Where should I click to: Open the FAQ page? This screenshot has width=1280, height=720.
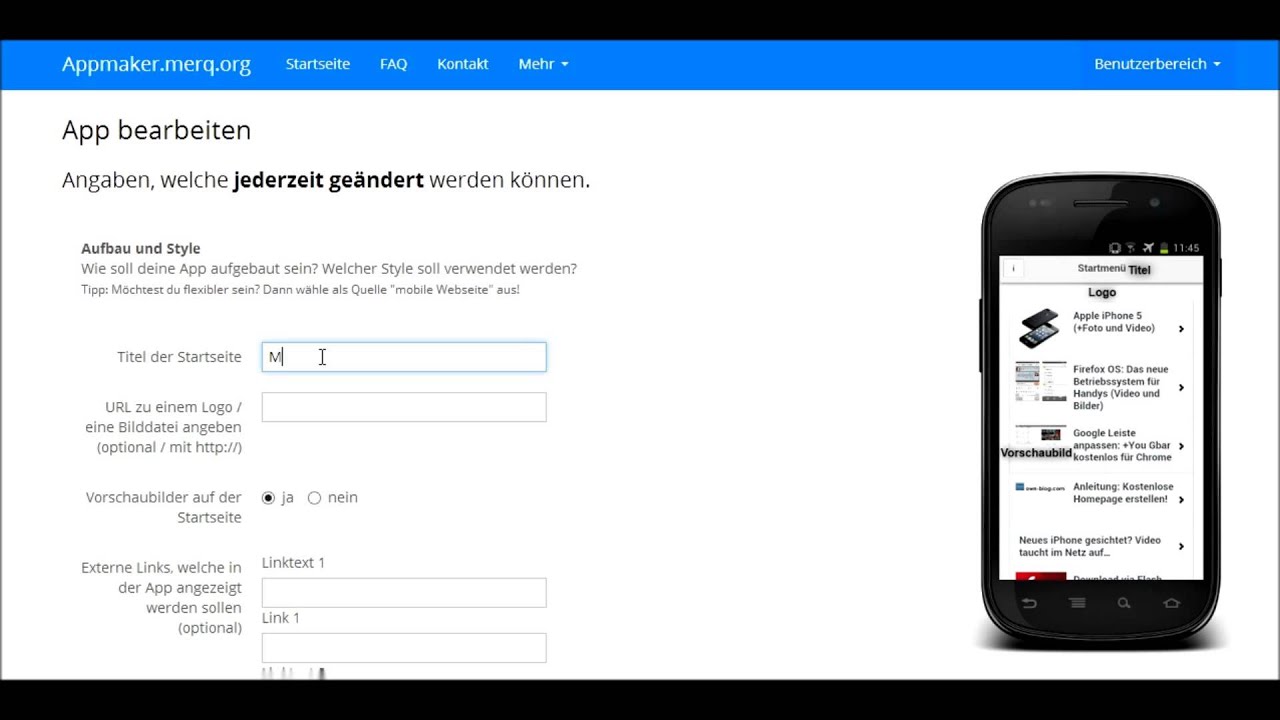(393, 64)
